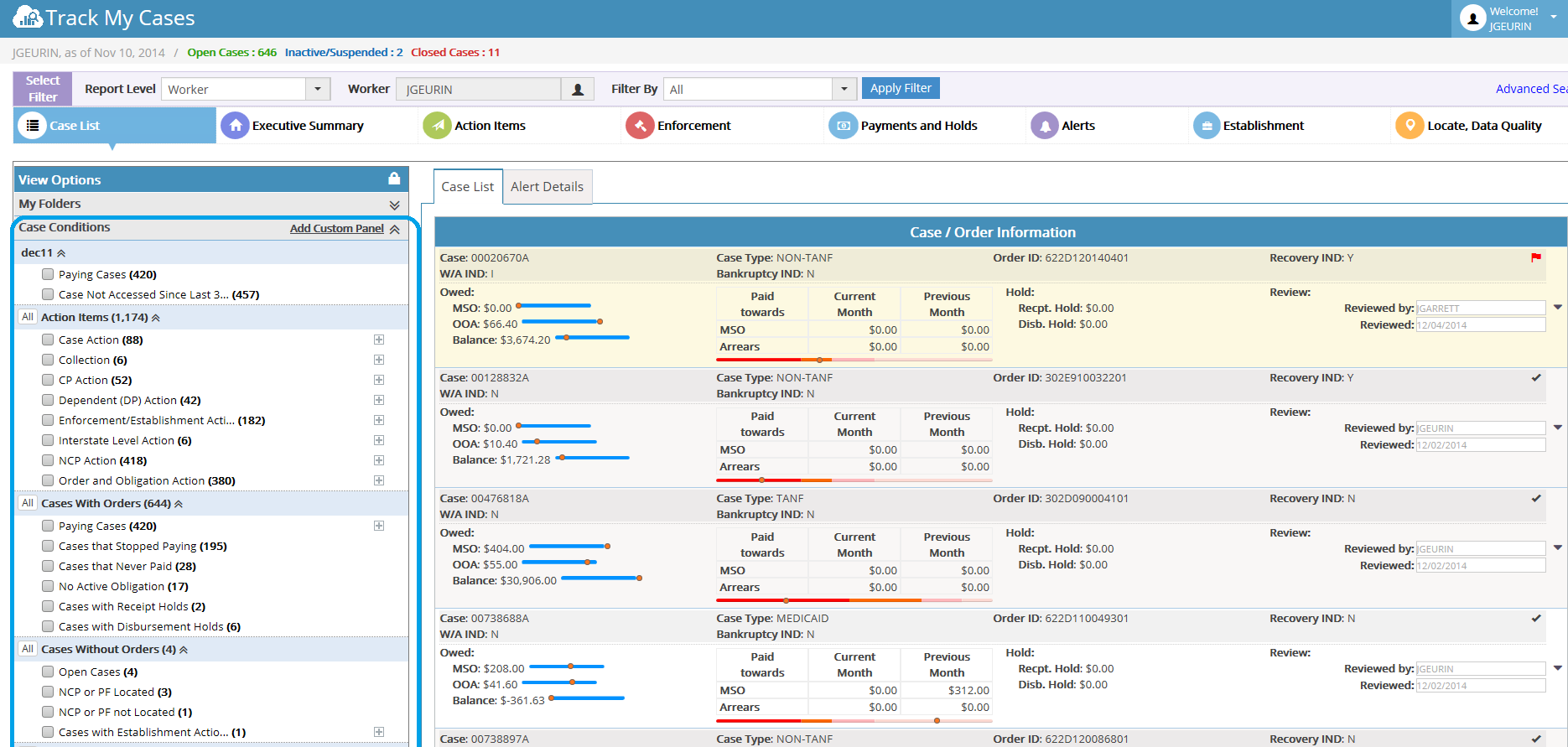1568x747 pixels.
Task: Click the checkmark on case 00738688A
Action: (1536, 618)
